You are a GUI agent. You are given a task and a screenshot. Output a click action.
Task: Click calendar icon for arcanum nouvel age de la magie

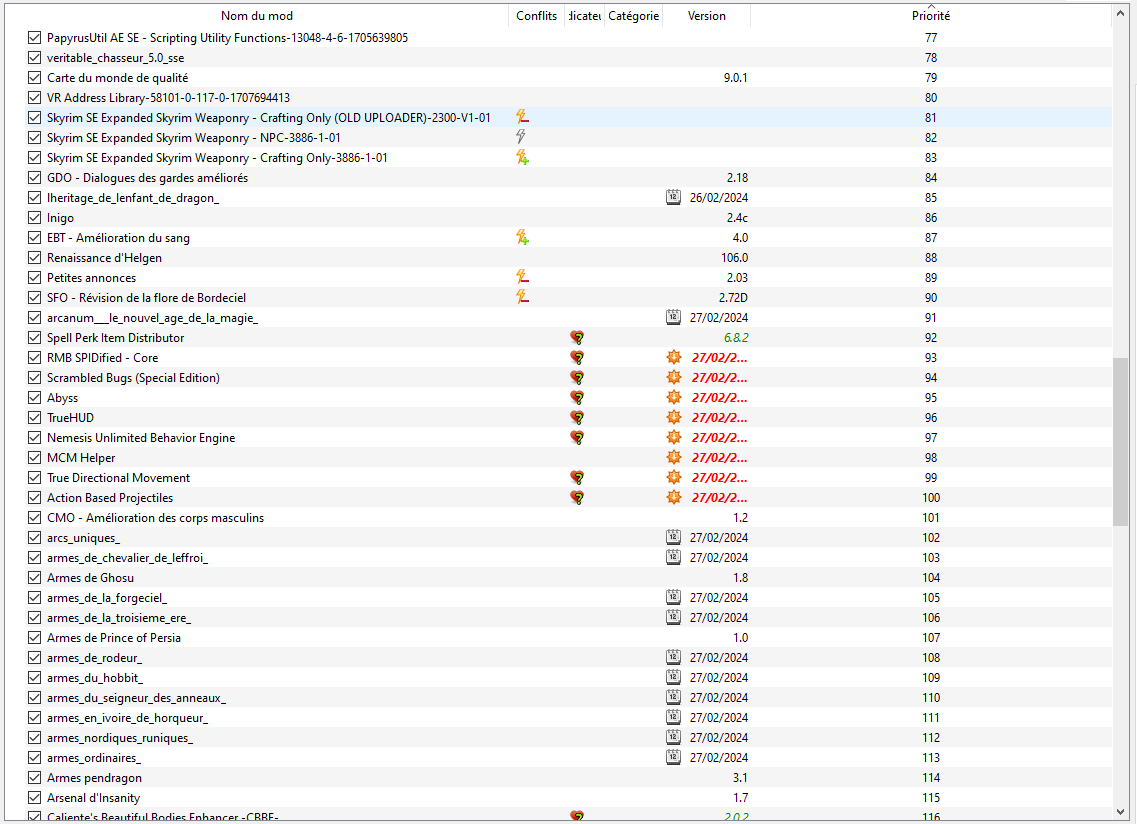674,317
